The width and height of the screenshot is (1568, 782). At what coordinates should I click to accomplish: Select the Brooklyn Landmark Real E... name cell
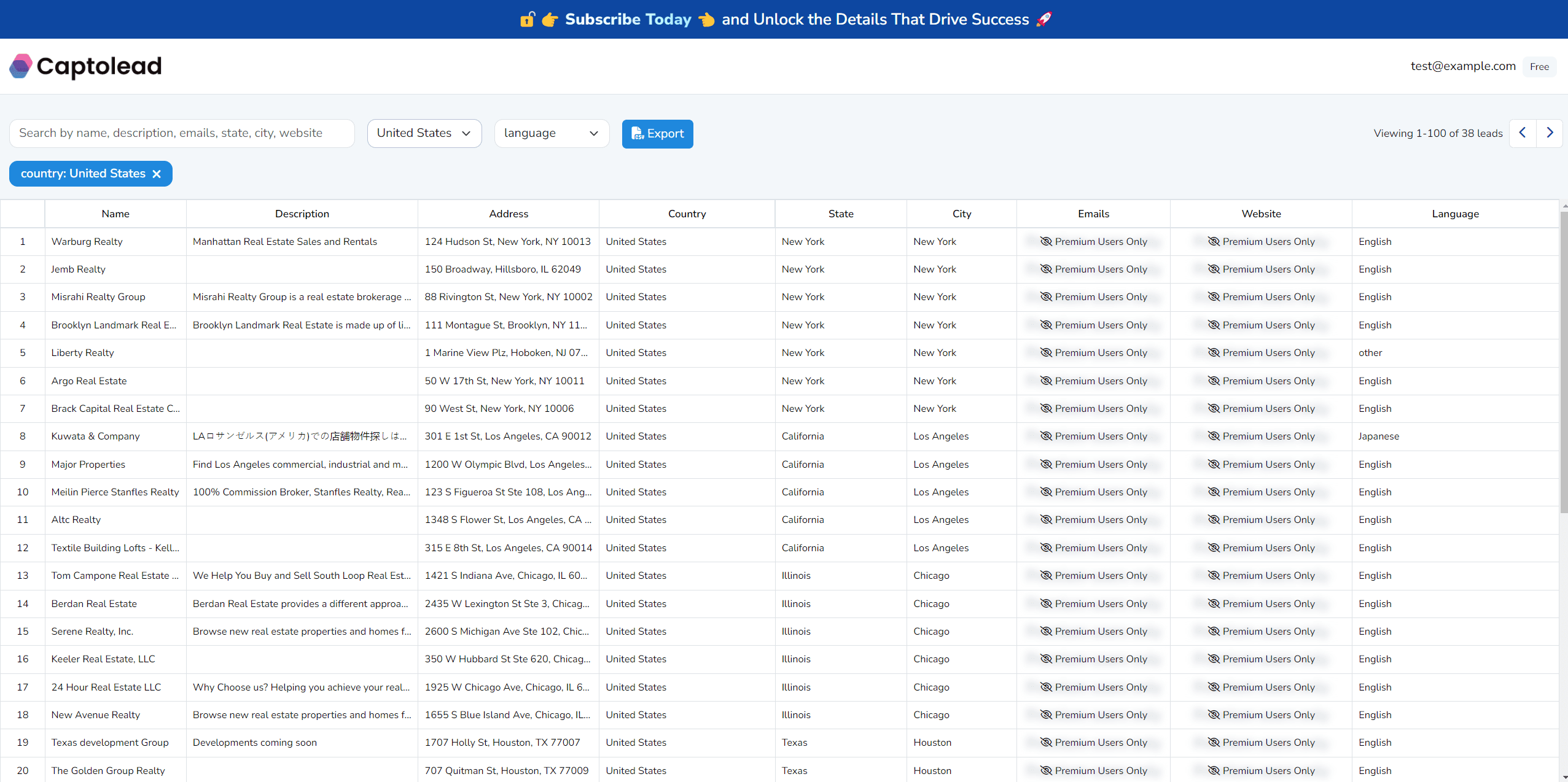115,325
